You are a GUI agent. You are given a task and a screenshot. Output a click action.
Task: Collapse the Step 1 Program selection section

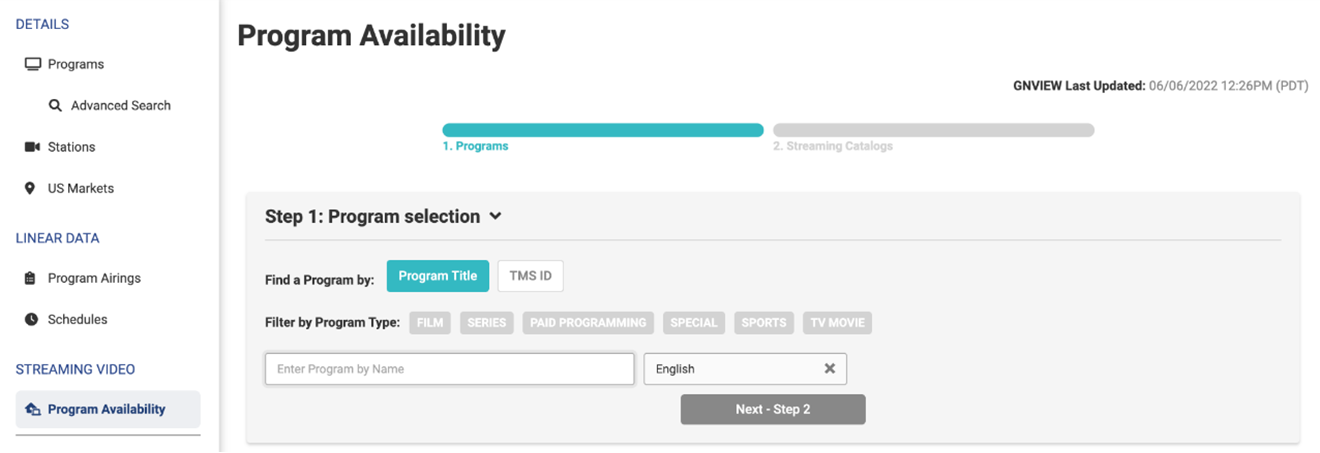(495, 216)
